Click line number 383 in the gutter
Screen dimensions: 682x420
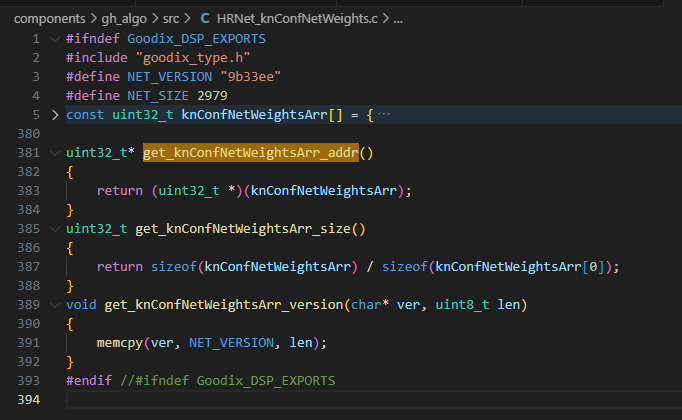[x=29, y=191]
